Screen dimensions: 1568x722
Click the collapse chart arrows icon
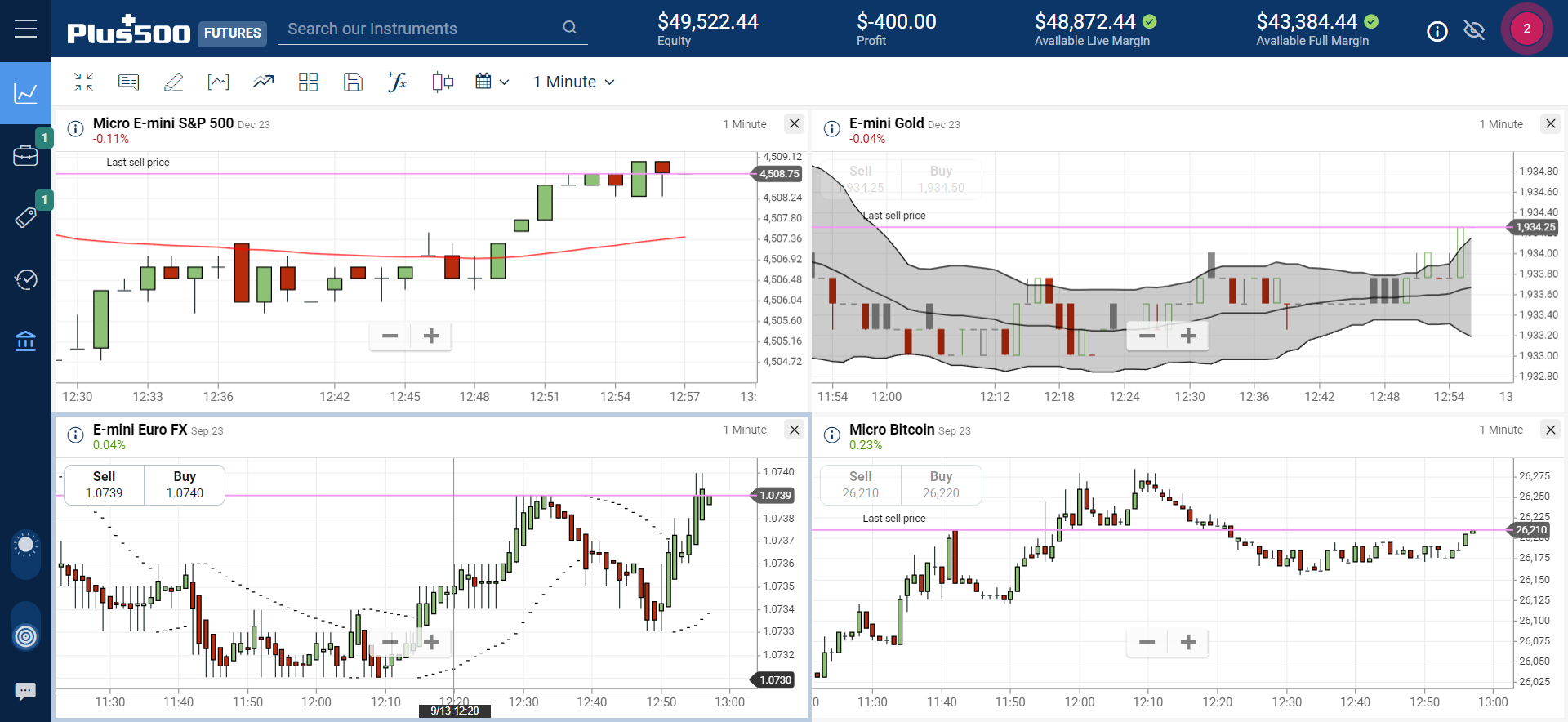click(x=83, y=82)
